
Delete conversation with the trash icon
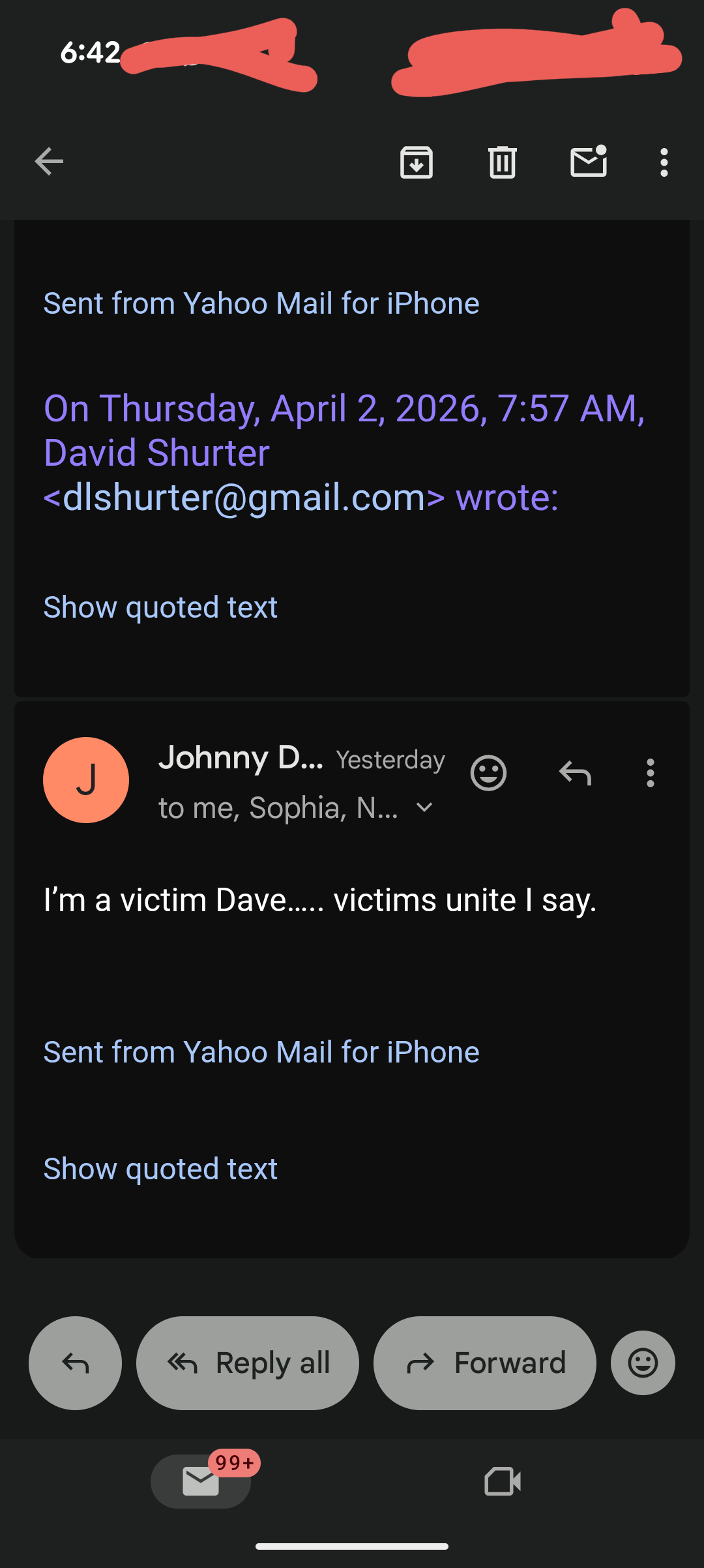502,162
